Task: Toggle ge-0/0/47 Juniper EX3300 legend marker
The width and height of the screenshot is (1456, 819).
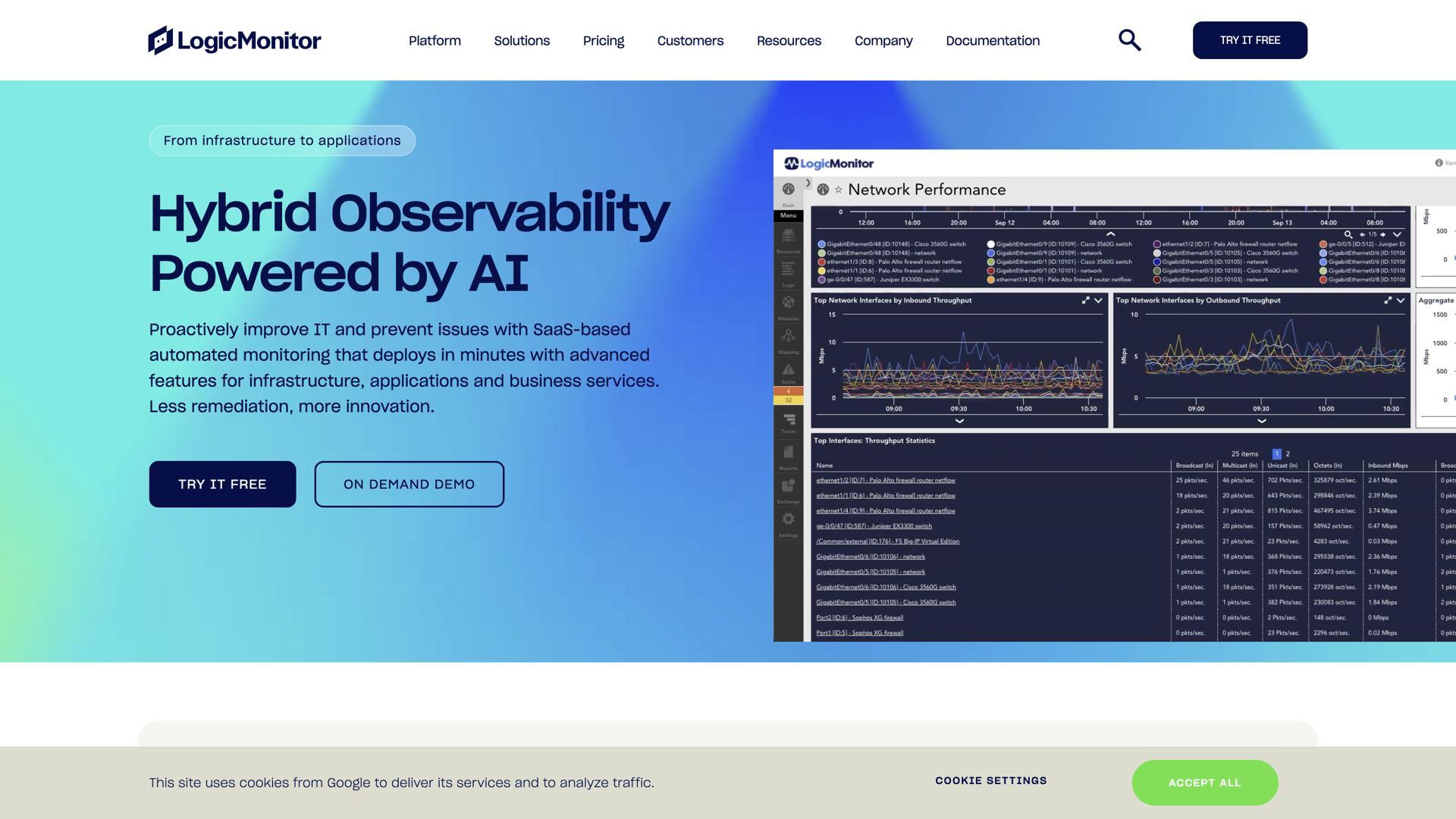Action: coord(821,280)
